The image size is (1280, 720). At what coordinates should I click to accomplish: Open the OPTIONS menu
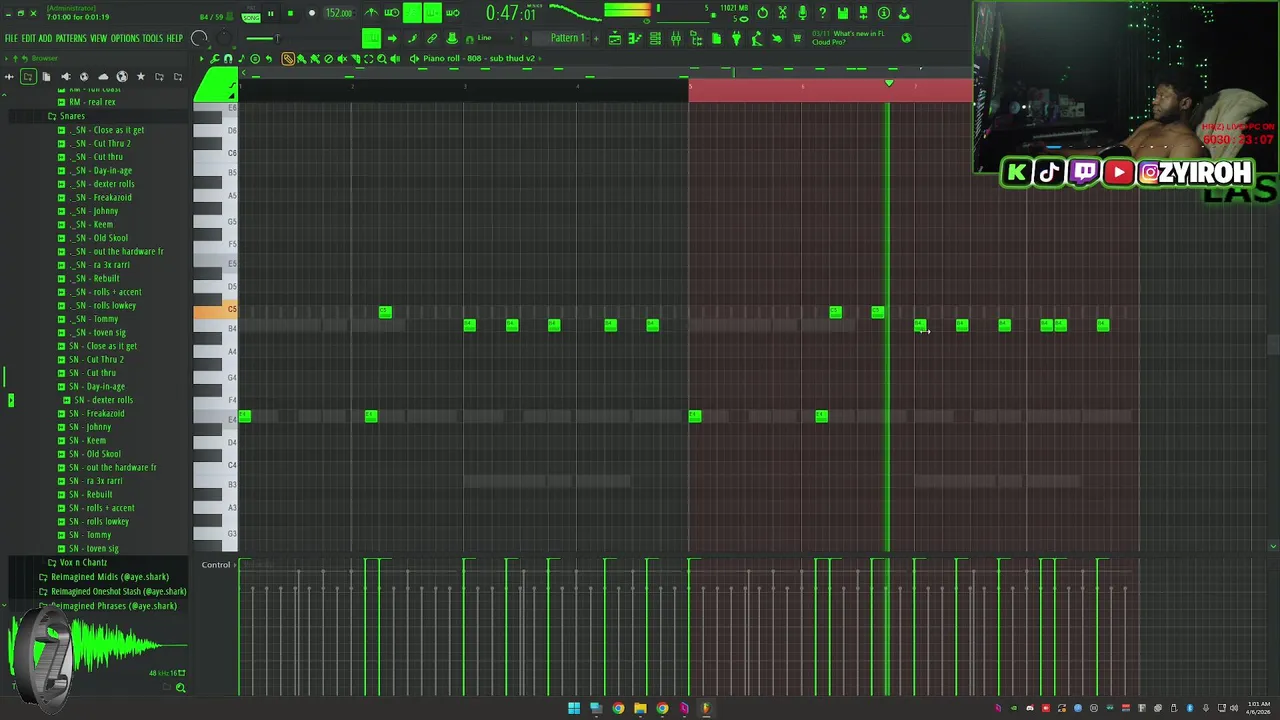click(125, 38)
